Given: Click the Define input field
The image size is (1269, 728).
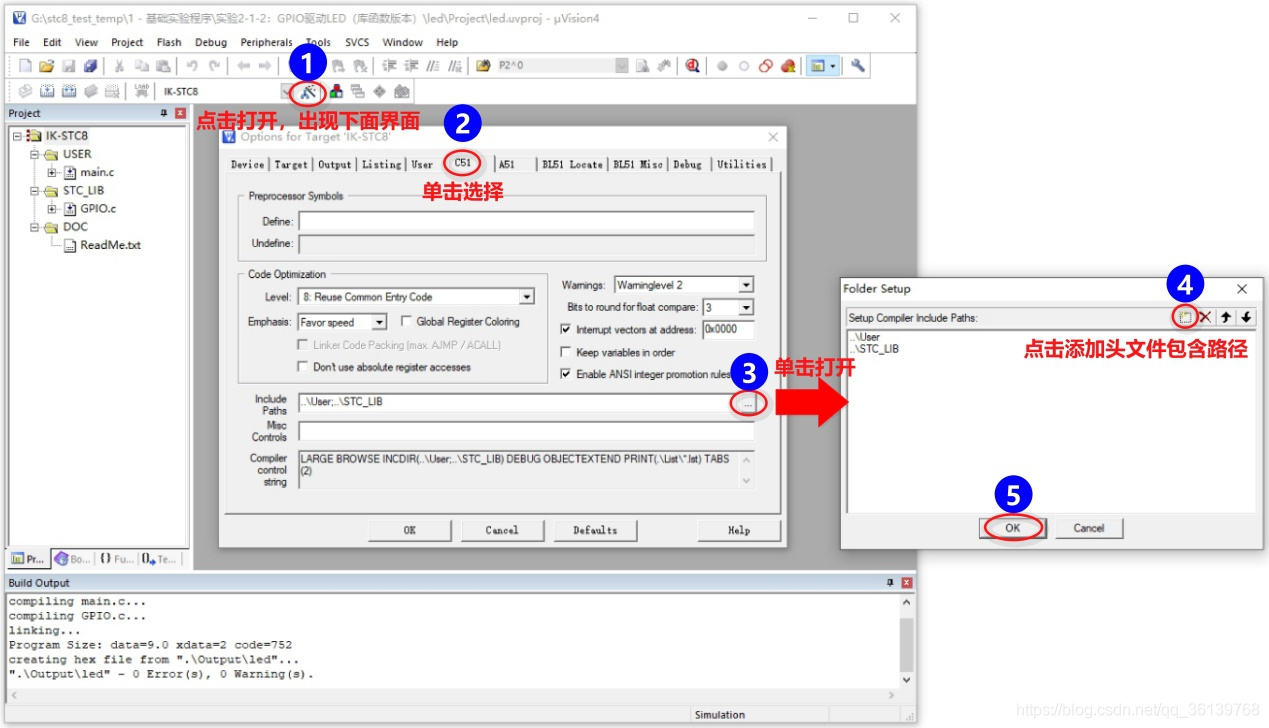Looking at the screenshot, I should click(x=526, y=221).
